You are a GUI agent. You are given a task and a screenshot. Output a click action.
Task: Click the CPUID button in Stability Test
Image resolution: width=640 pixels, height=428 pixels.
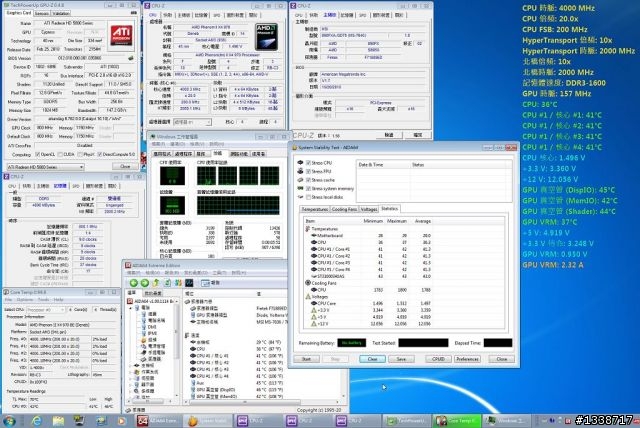coord(438,359)
